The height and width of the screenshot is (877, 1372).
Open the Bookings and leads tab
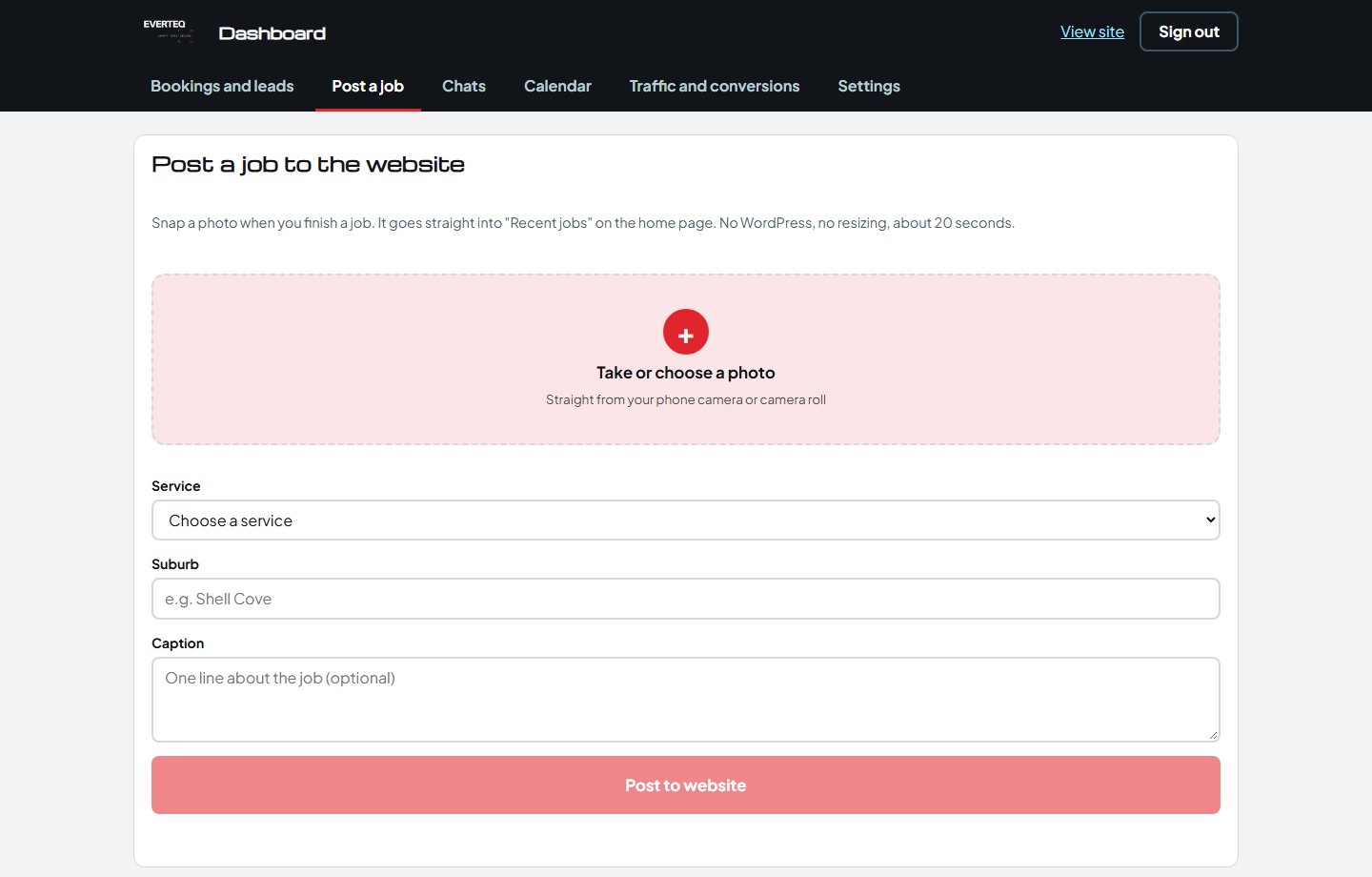point(222,86)
